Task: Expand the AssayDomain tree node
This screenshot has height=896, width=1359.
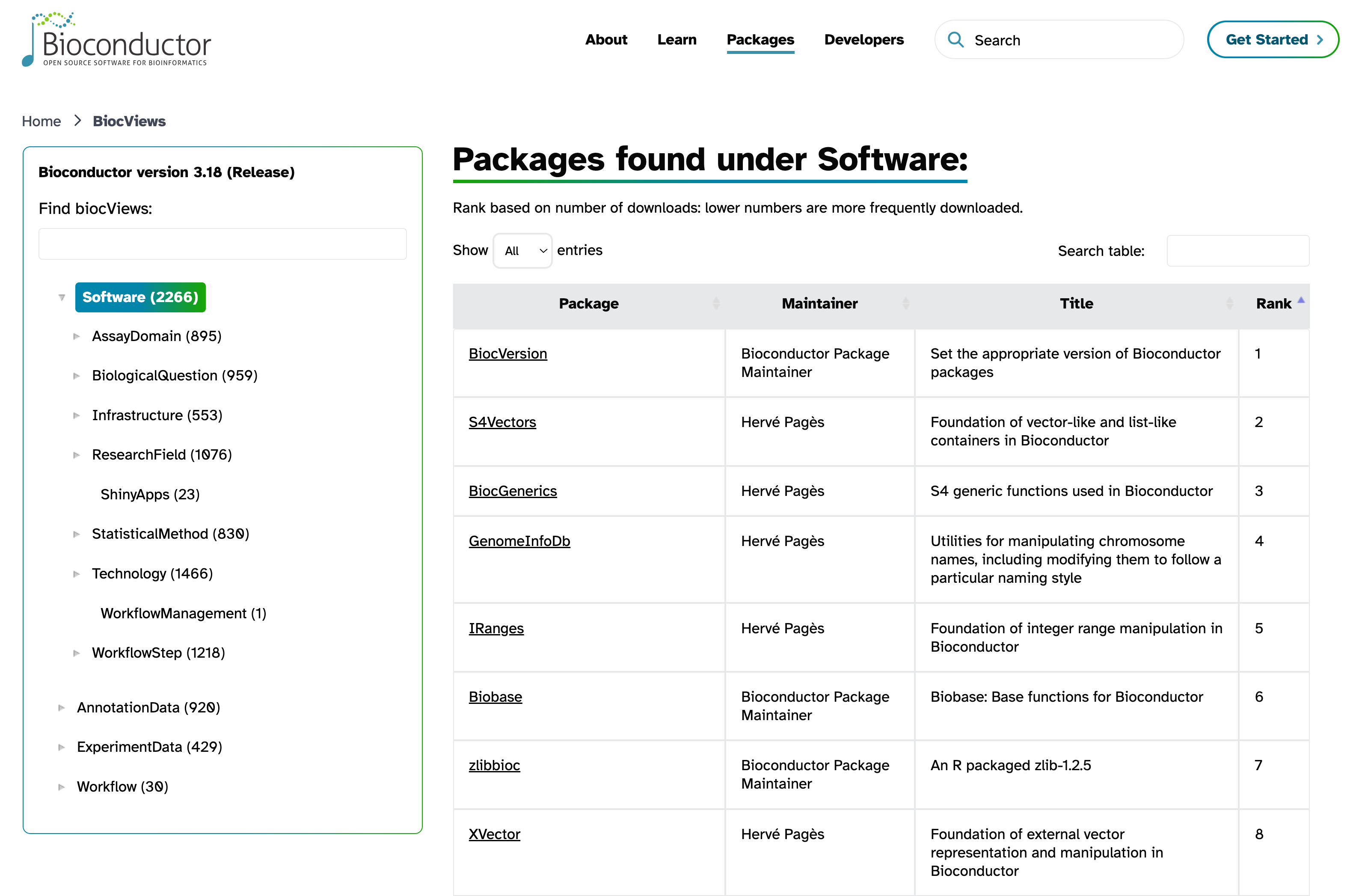Action: click(x=77, y=337)
